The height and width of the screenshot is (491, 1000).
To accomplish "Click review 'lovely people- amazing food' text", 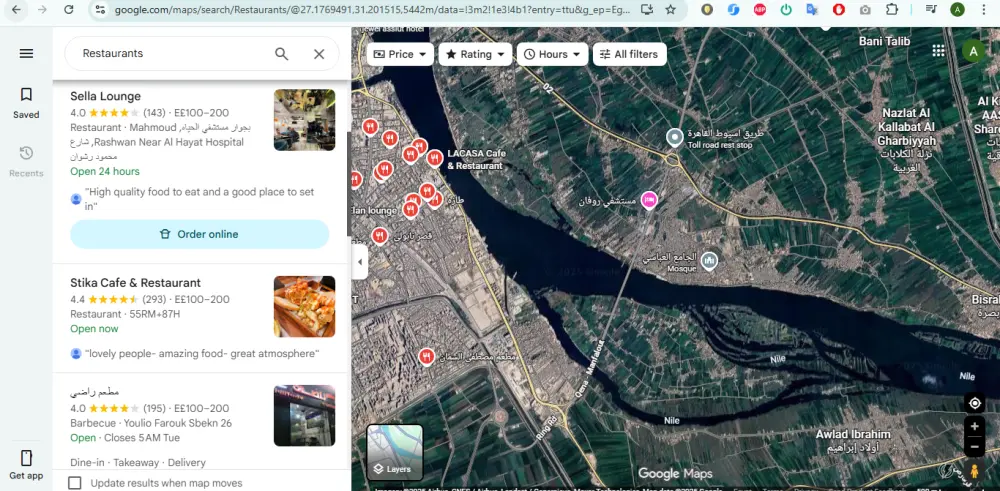I will [202, 353].
